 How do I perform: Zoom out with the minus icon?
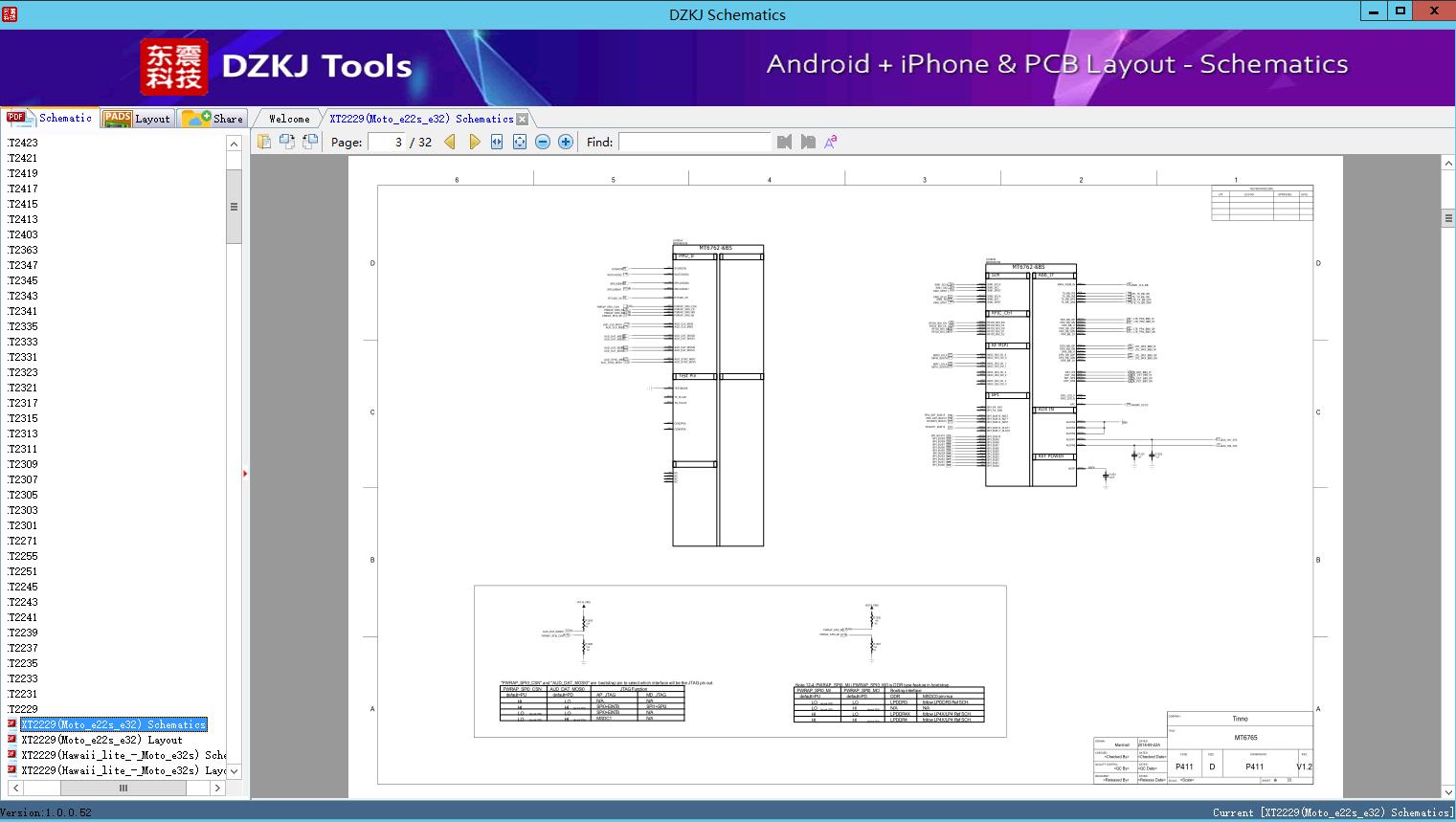pos(543,142)
